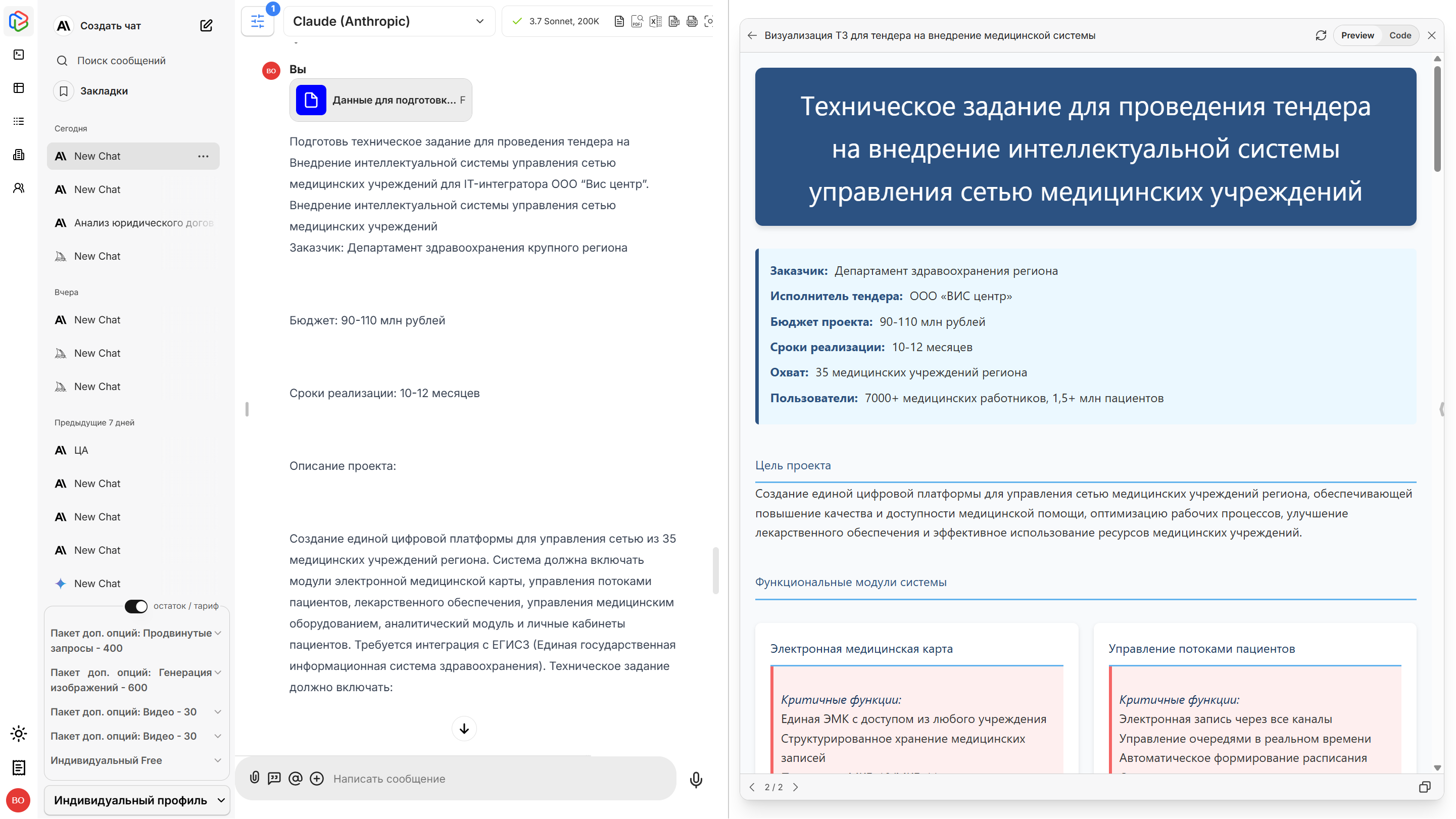Click Функциональные модули системы heading
This screenshot has height=819, width=1456.
[x=851, y=582]
